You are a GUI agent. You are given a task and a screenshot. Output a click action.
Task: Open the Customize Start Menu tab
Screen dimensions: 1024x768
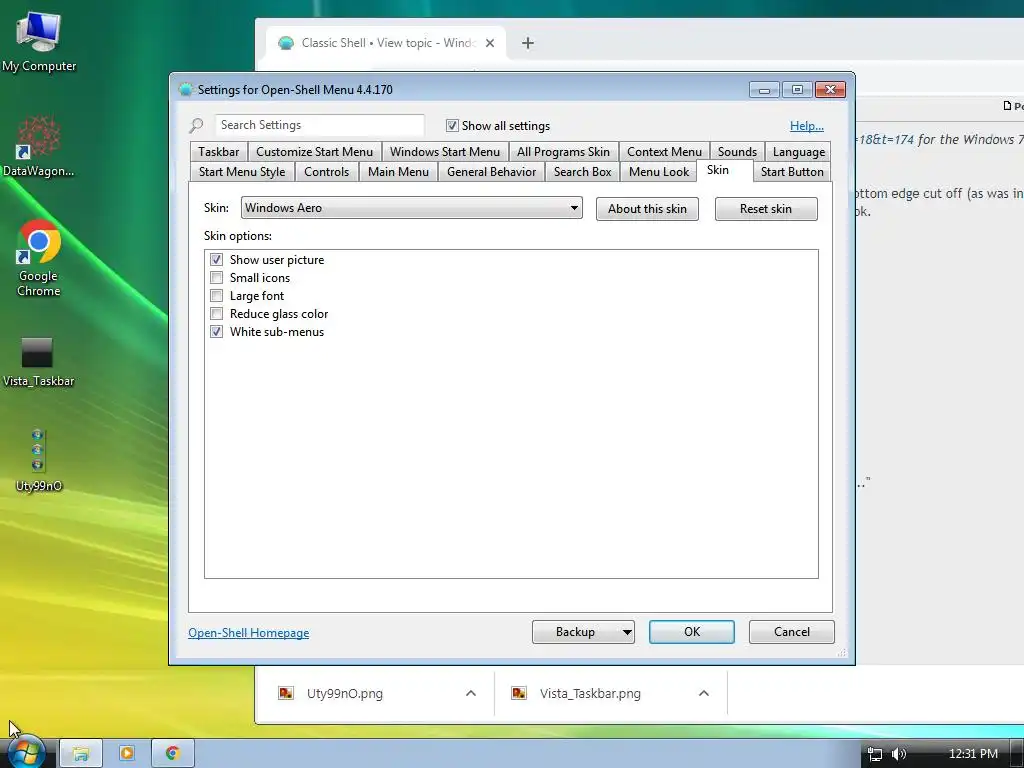point(315,152)
